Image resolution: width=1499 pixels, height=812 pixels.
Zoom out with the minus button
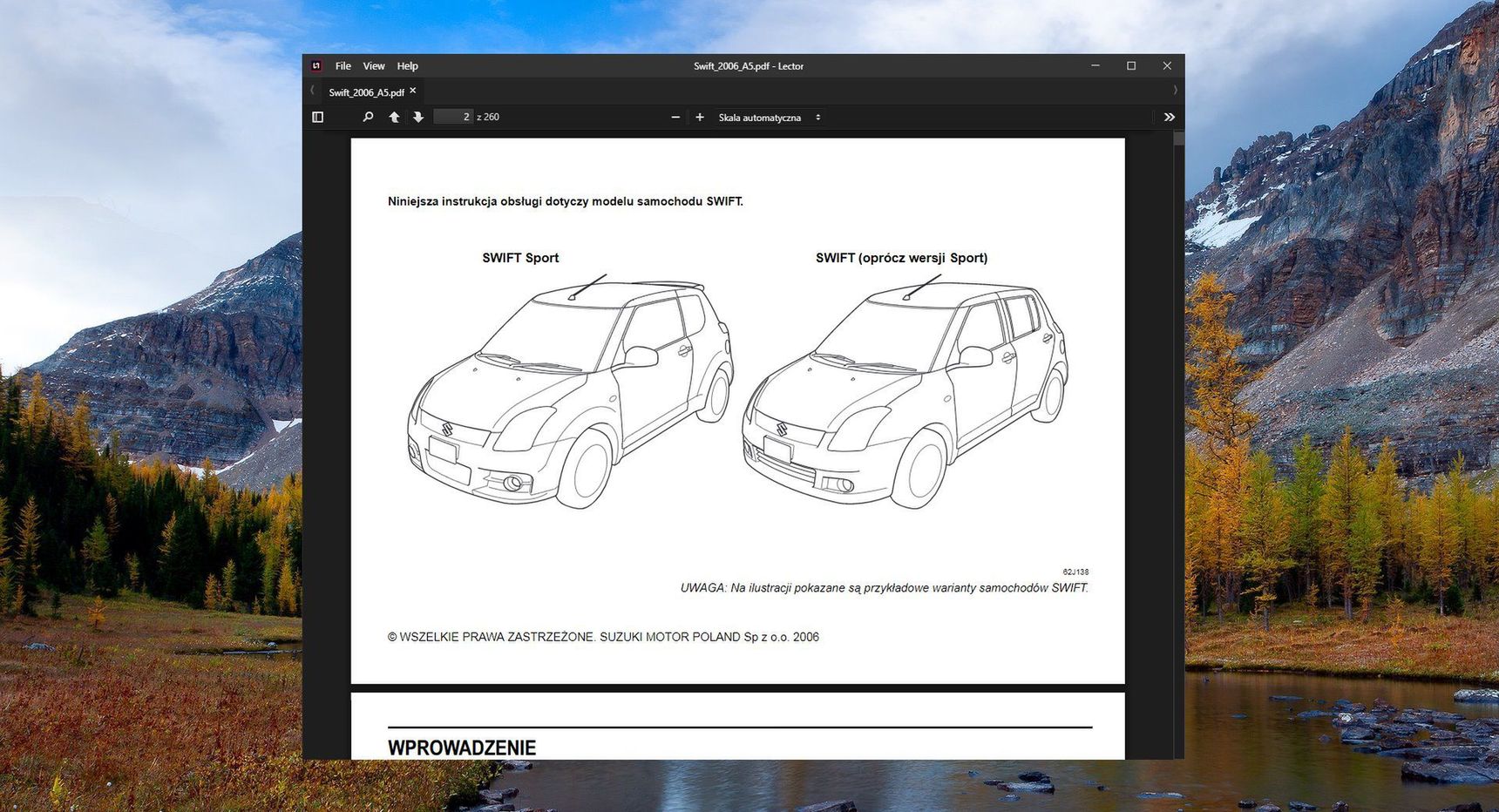coord(675,117)
